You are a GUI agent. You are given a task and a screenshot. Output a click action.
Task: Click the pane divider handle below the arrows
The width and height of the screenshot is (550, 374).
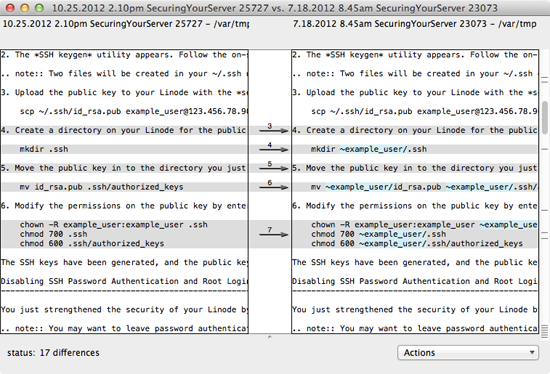[270, 337]
